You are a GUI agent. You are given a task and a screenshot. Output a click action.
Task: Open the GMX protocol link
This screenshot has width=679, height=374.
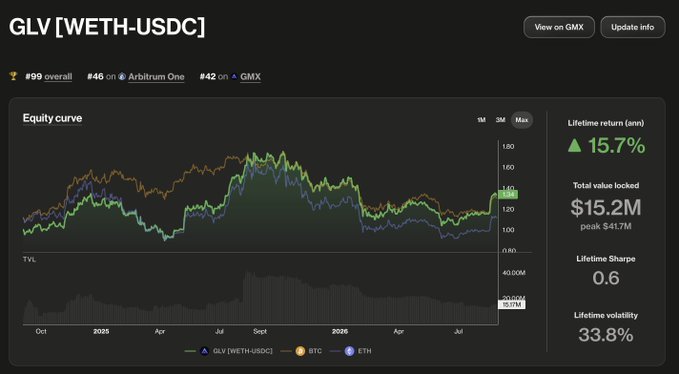tap(250, 77)
